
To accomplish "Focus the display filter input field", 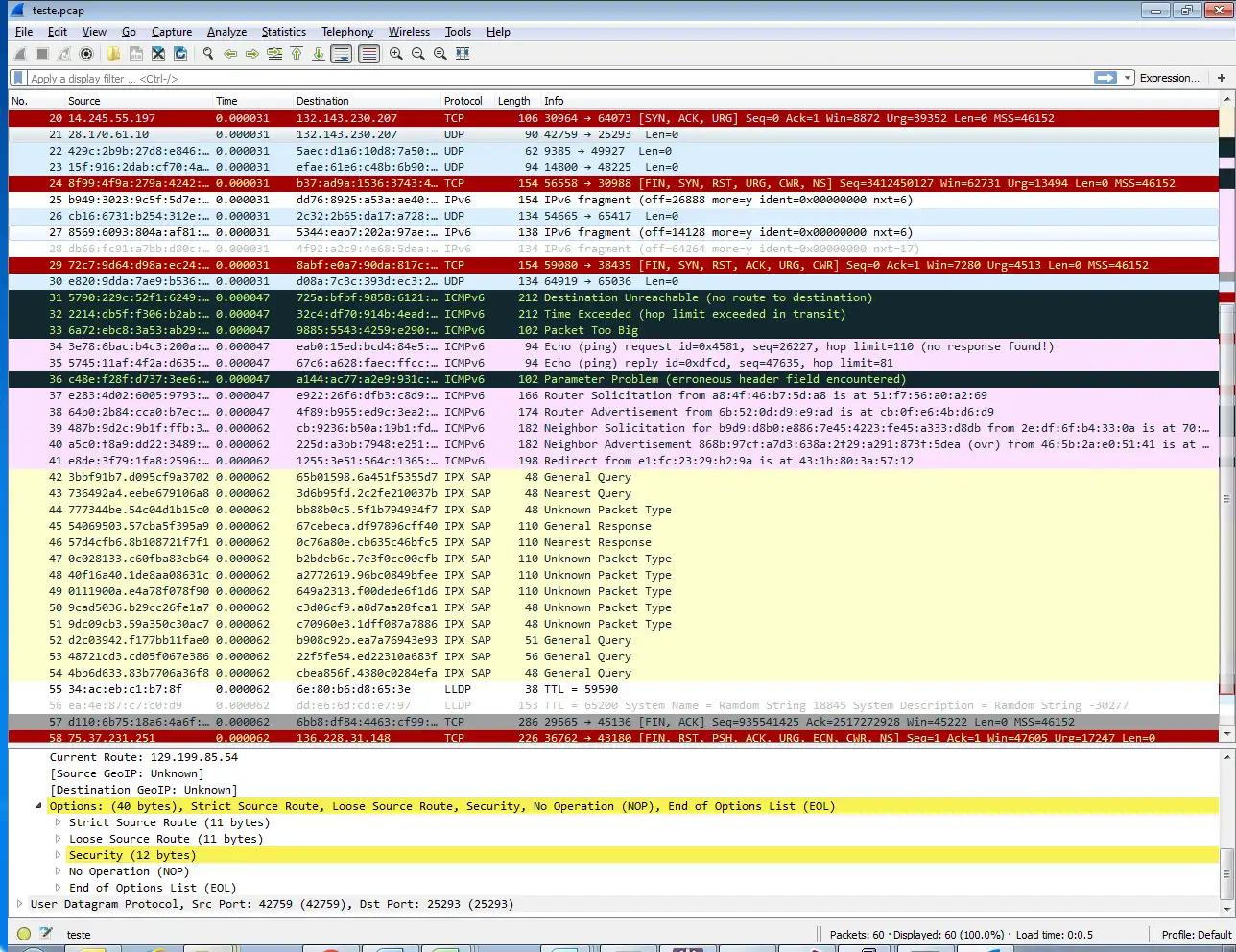I will pyautogui.click(x=559, y=78).
